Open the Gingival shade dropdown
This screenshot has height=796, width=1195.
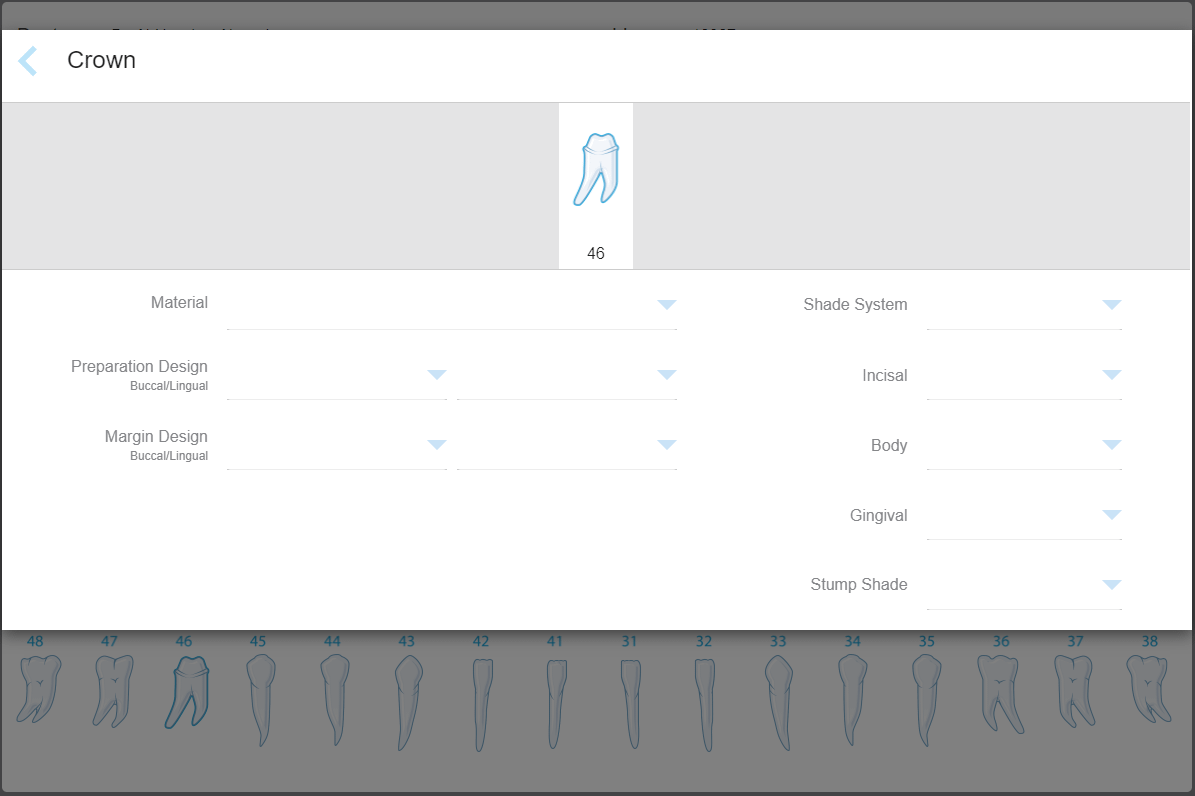pyautogui.click(x=1024, y=515)
